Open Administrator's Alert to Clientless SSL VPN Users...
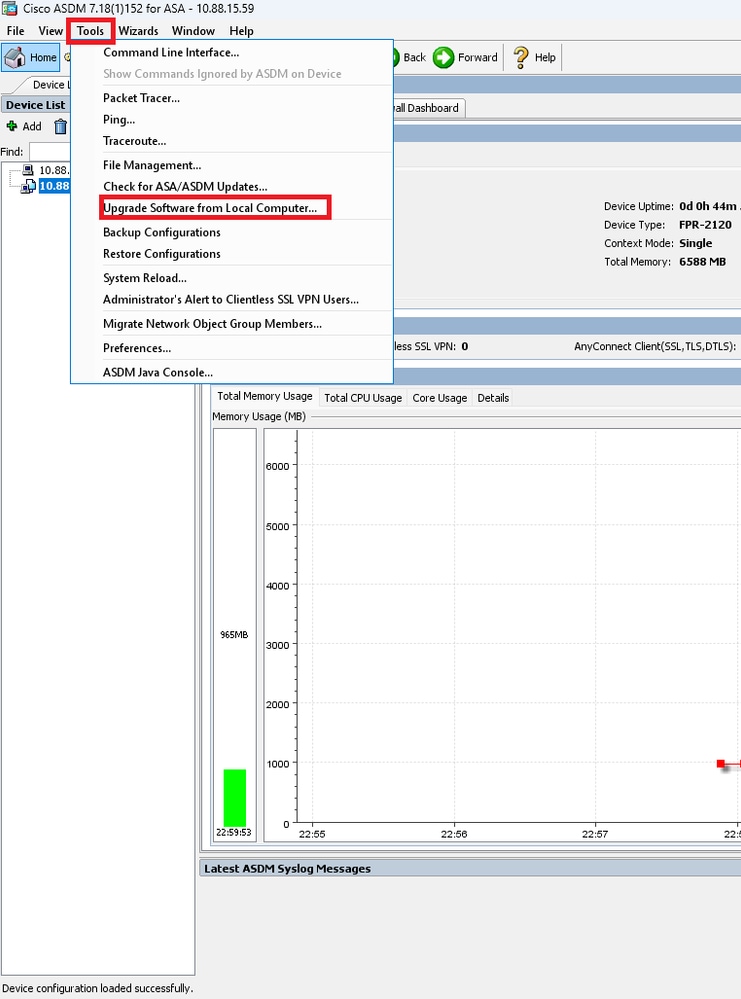Viewport: 741px width, 999px height. click(x=232, y=299)
